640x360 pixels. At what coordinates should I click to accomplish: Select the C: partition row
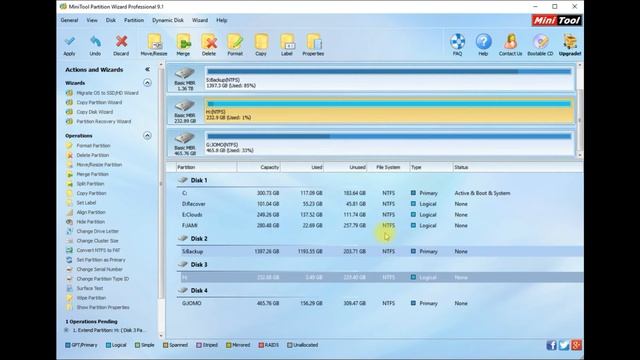pos(380,193)
